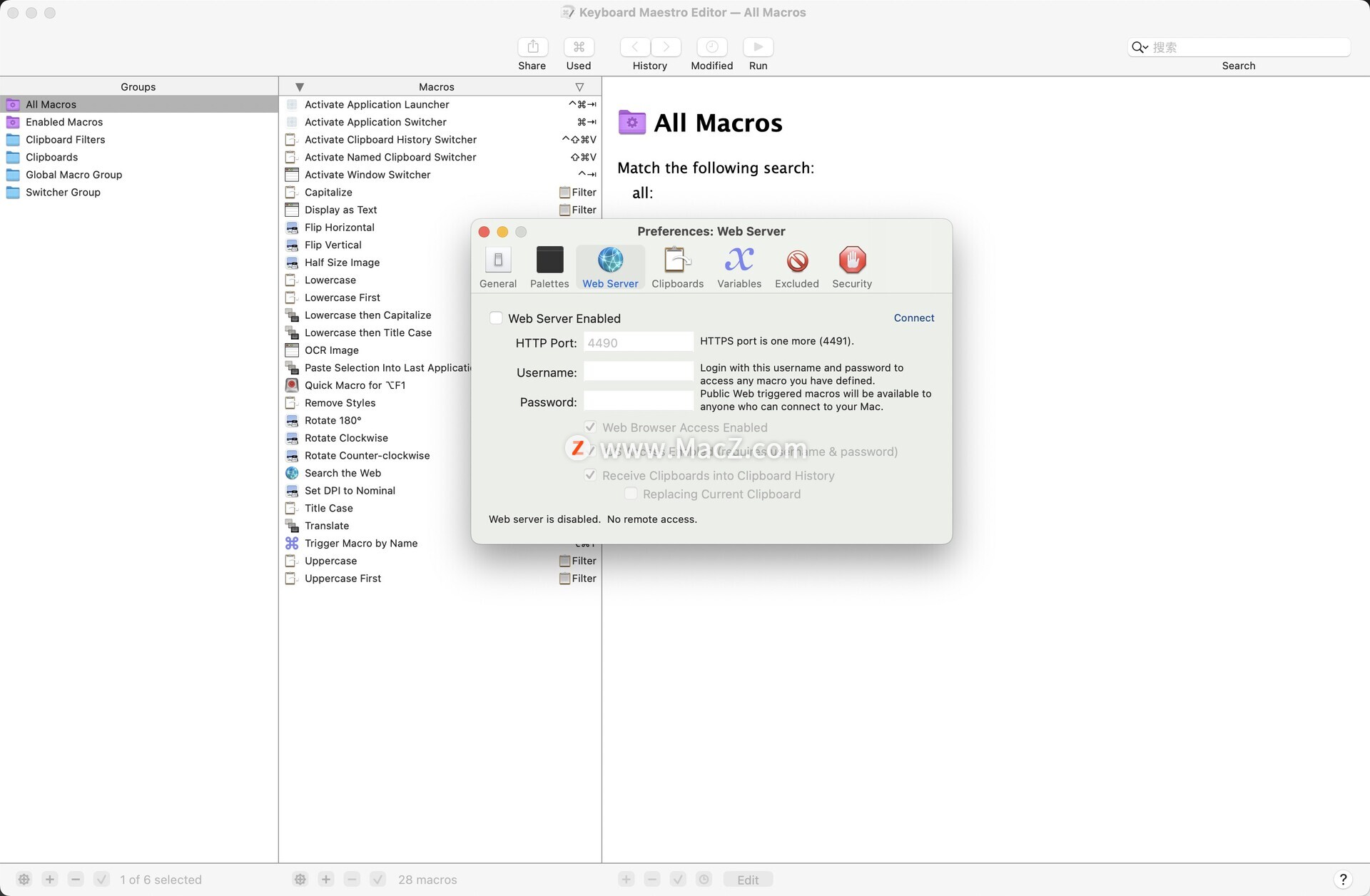Open the Excluded preferences tab

(x=797, y=268)
